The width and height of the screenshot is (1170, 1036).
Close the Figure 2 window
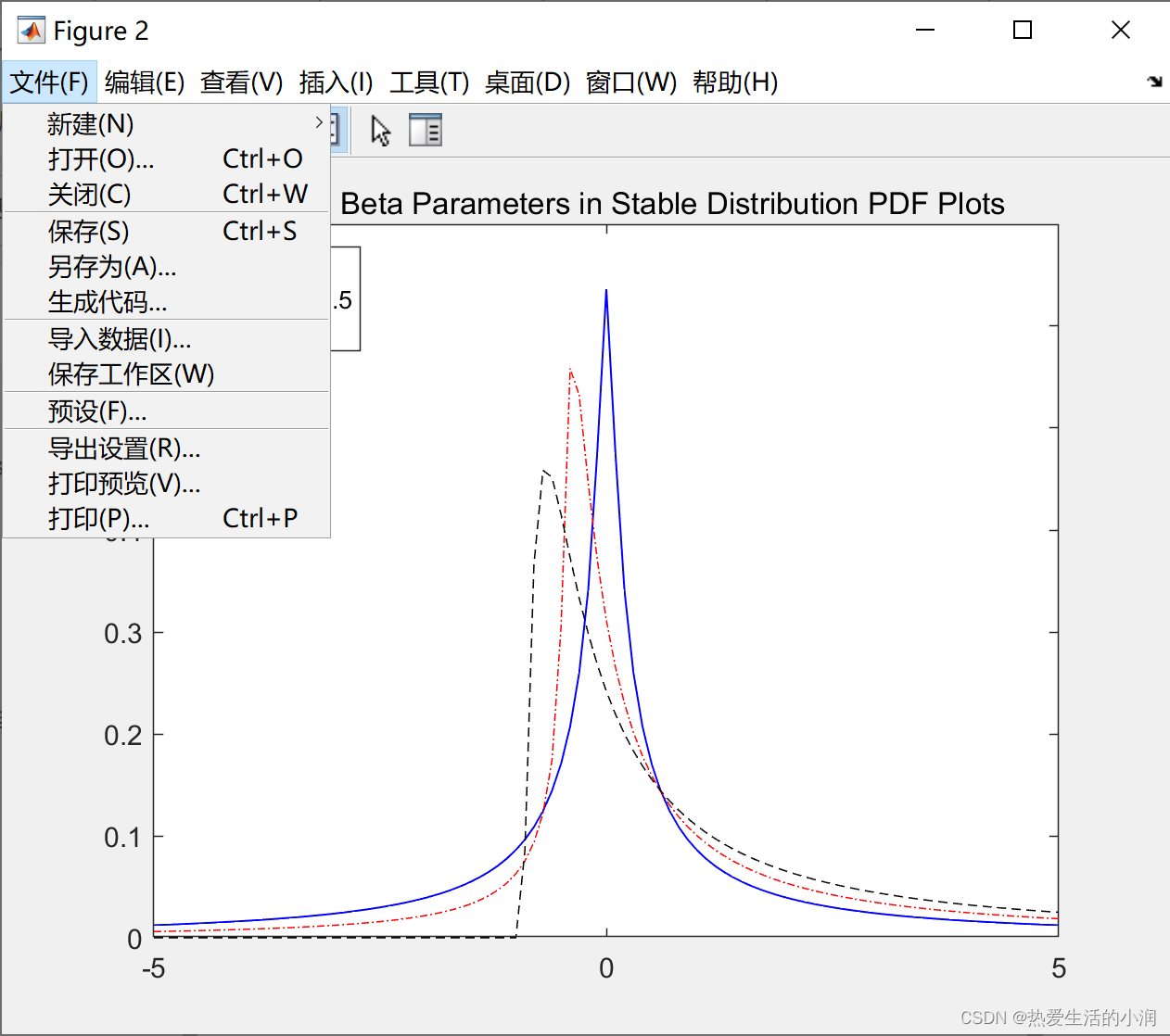1121,31
